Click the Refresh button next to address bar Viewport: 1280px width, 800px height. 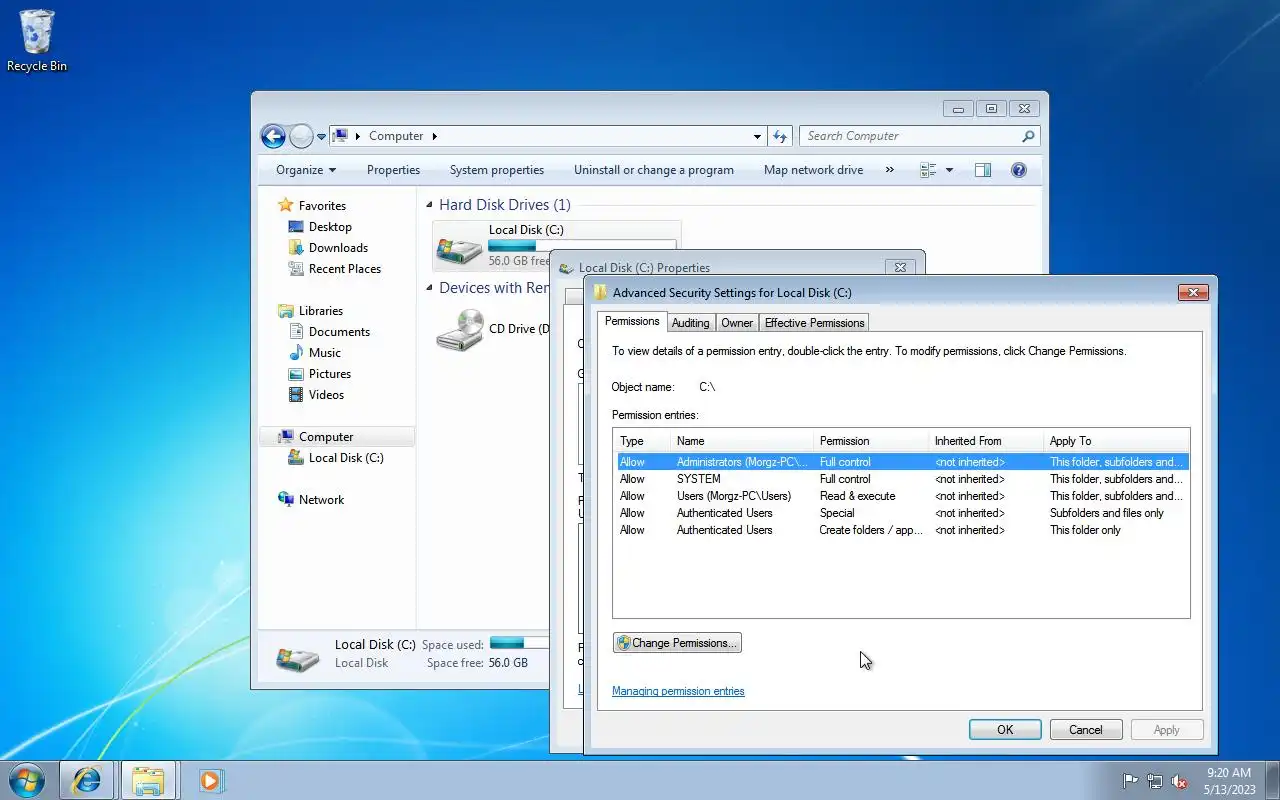click(781, 136)
